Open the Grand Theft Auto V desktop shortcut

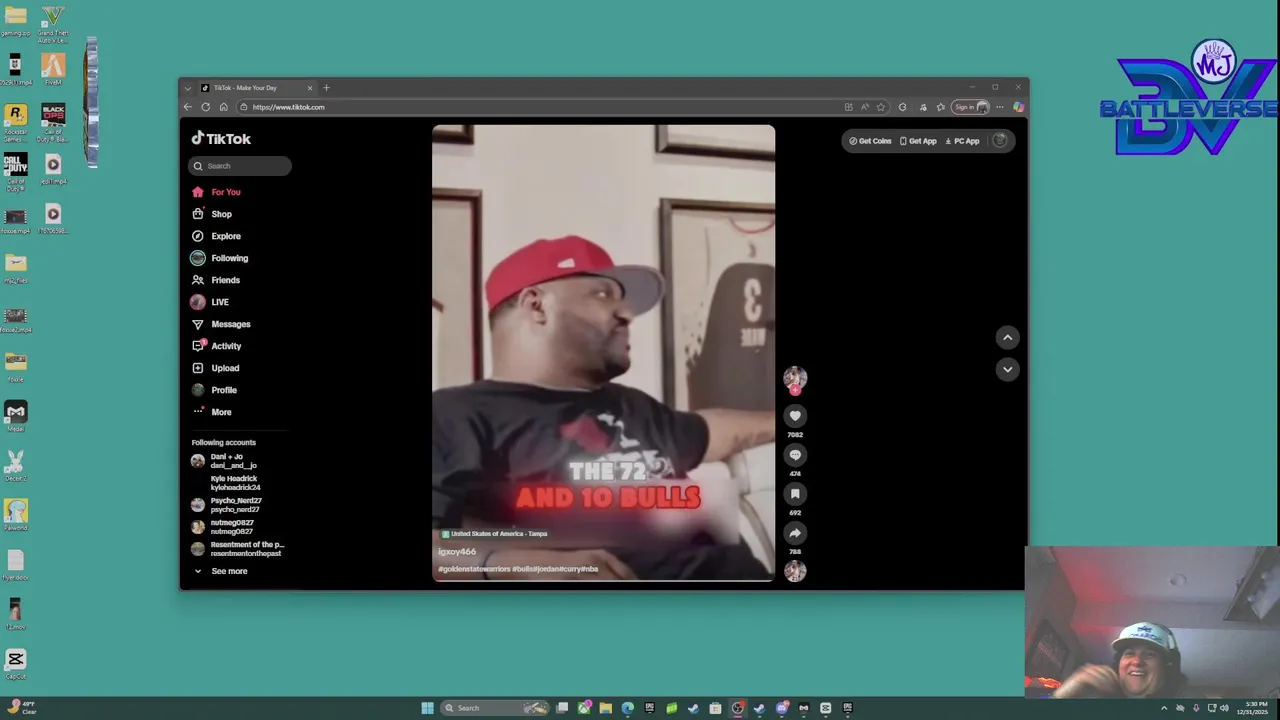coord(53,24)
